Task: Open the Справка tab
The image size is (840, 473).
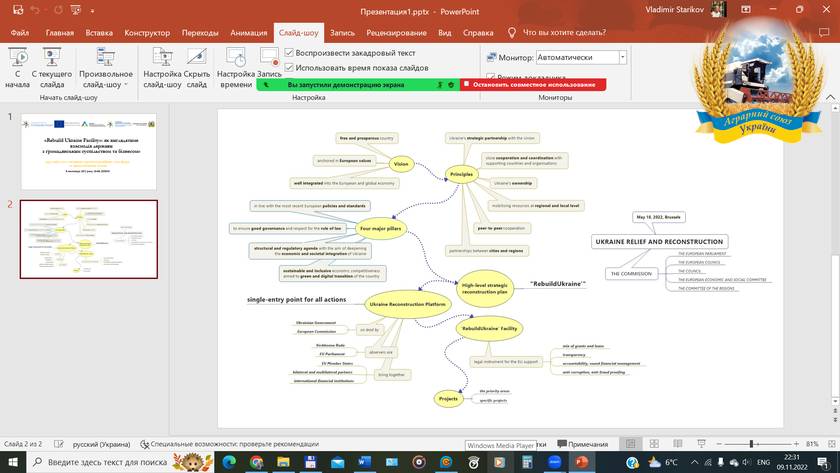Action: (478, 33)
